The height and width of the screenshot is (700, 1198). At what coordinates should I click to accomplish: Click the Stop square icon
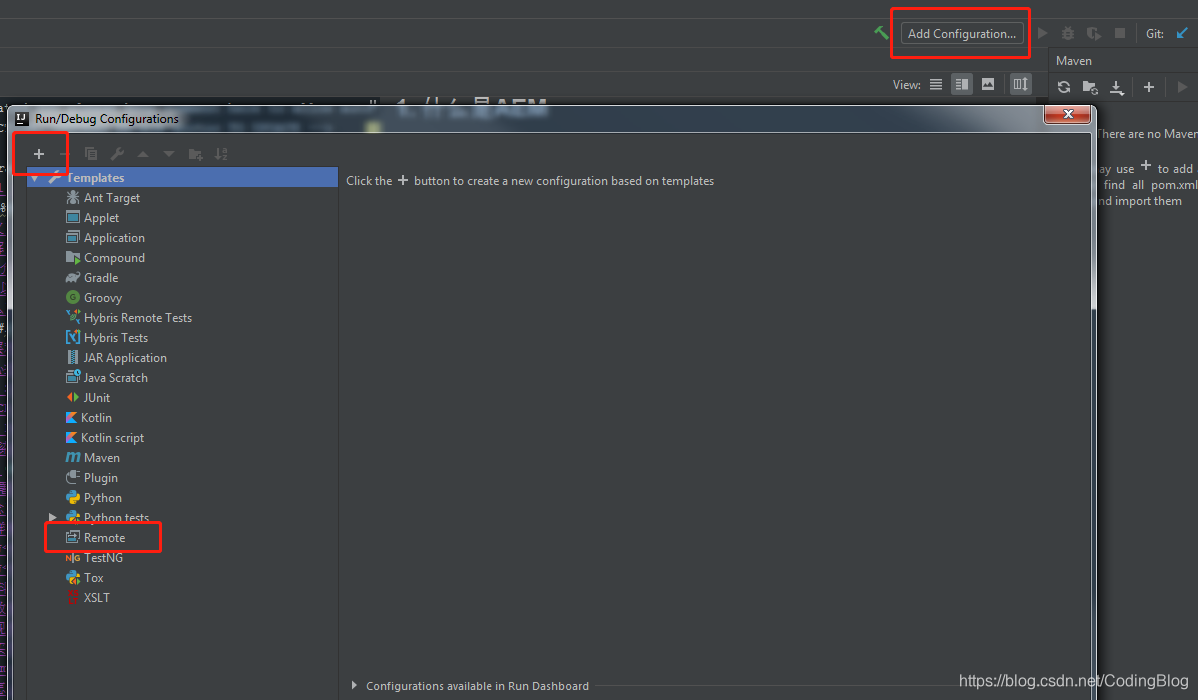pyautogui.click(x=1120, y=34)
